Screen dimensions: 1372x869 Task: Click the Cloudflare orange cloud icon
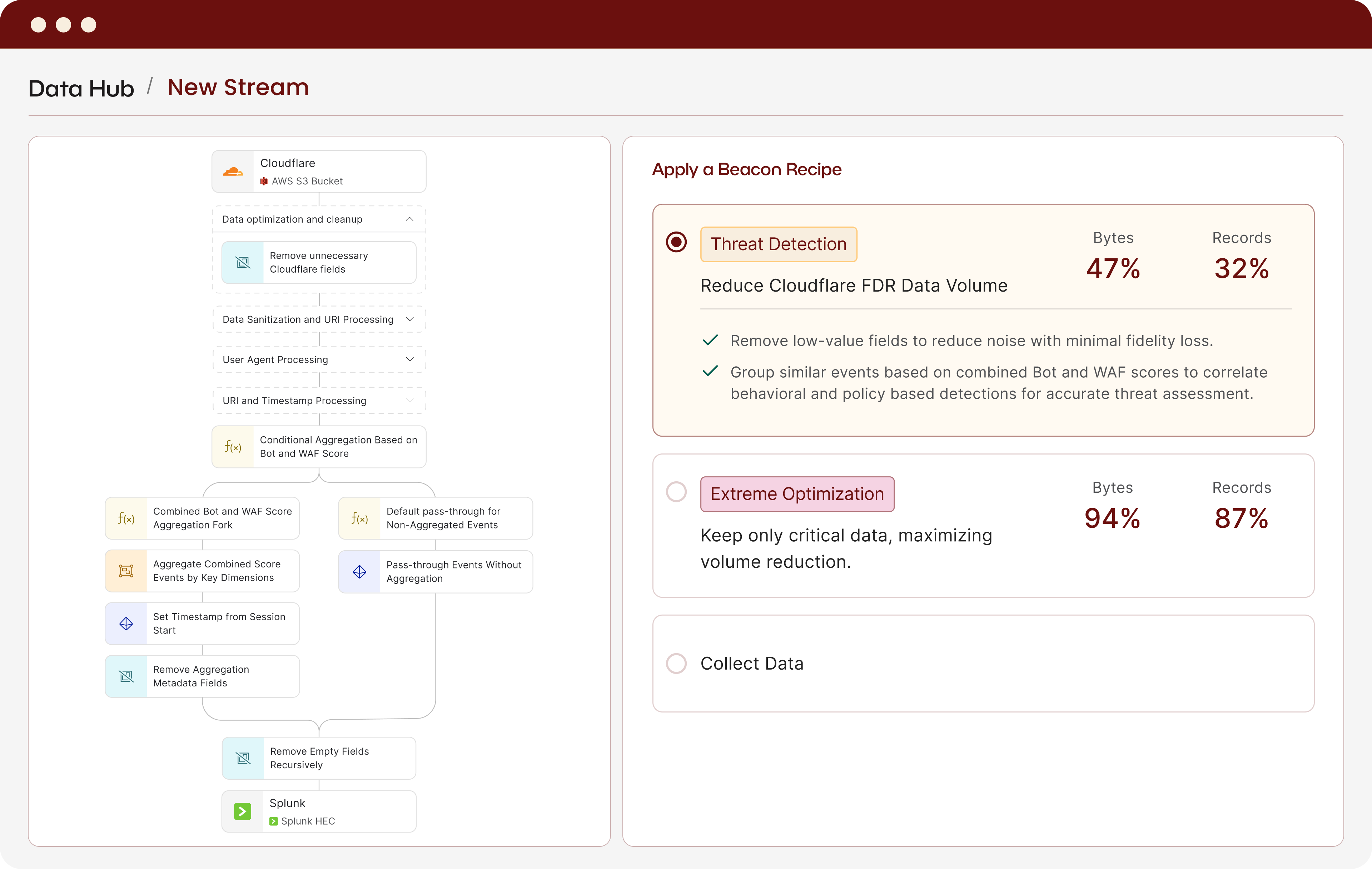click(x=233, y=172)
